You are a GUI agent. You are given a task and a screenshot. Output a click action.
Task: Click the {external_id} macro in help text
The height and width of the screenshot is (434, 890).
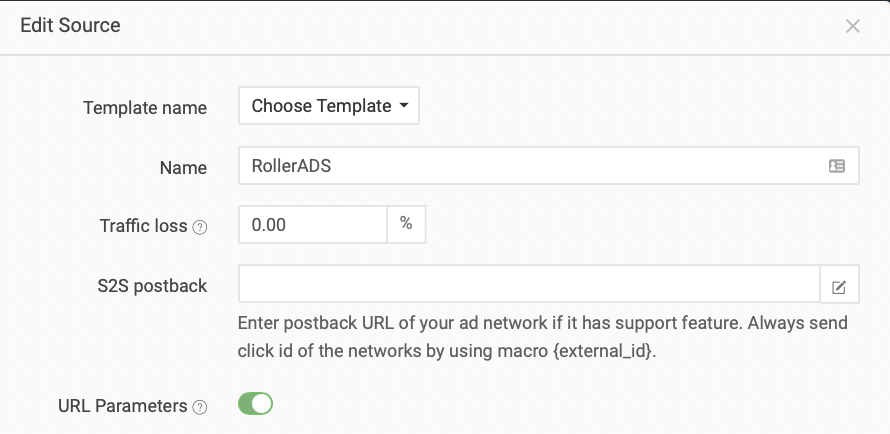(x=602, y=351)
